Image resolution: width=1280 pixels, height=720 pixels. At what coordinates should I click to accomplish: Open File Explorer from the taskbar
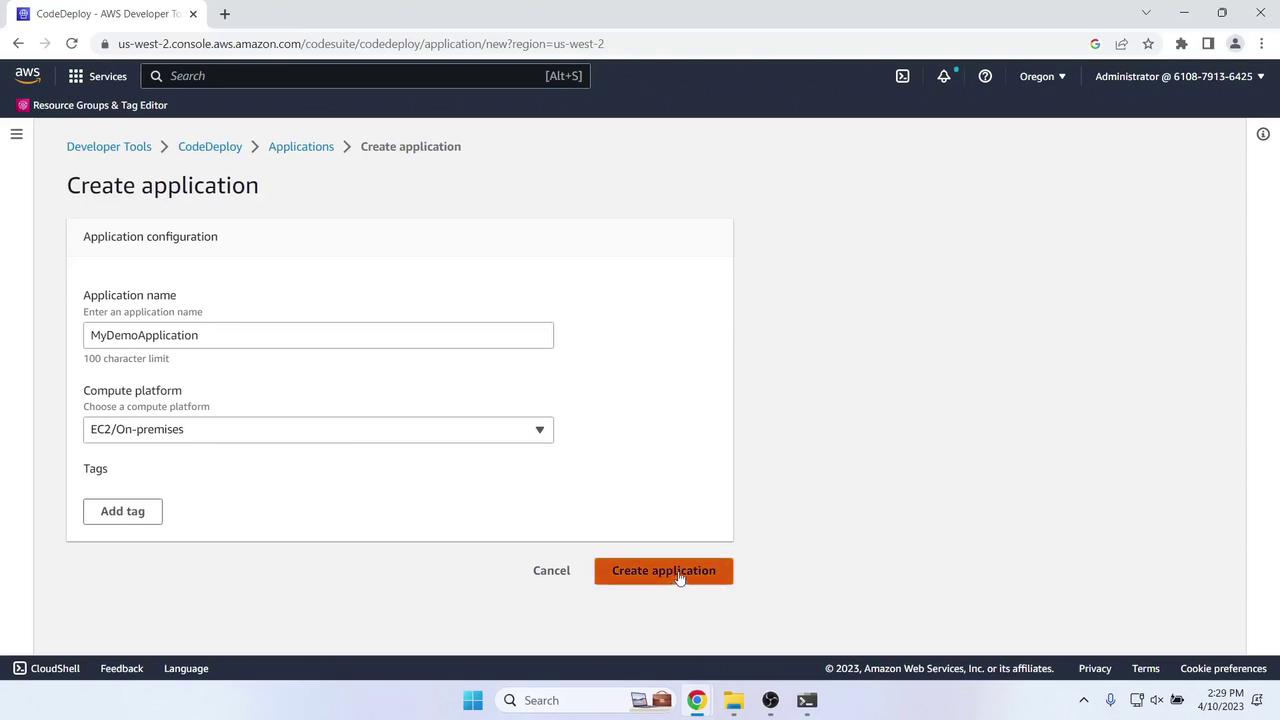point(734,700)
